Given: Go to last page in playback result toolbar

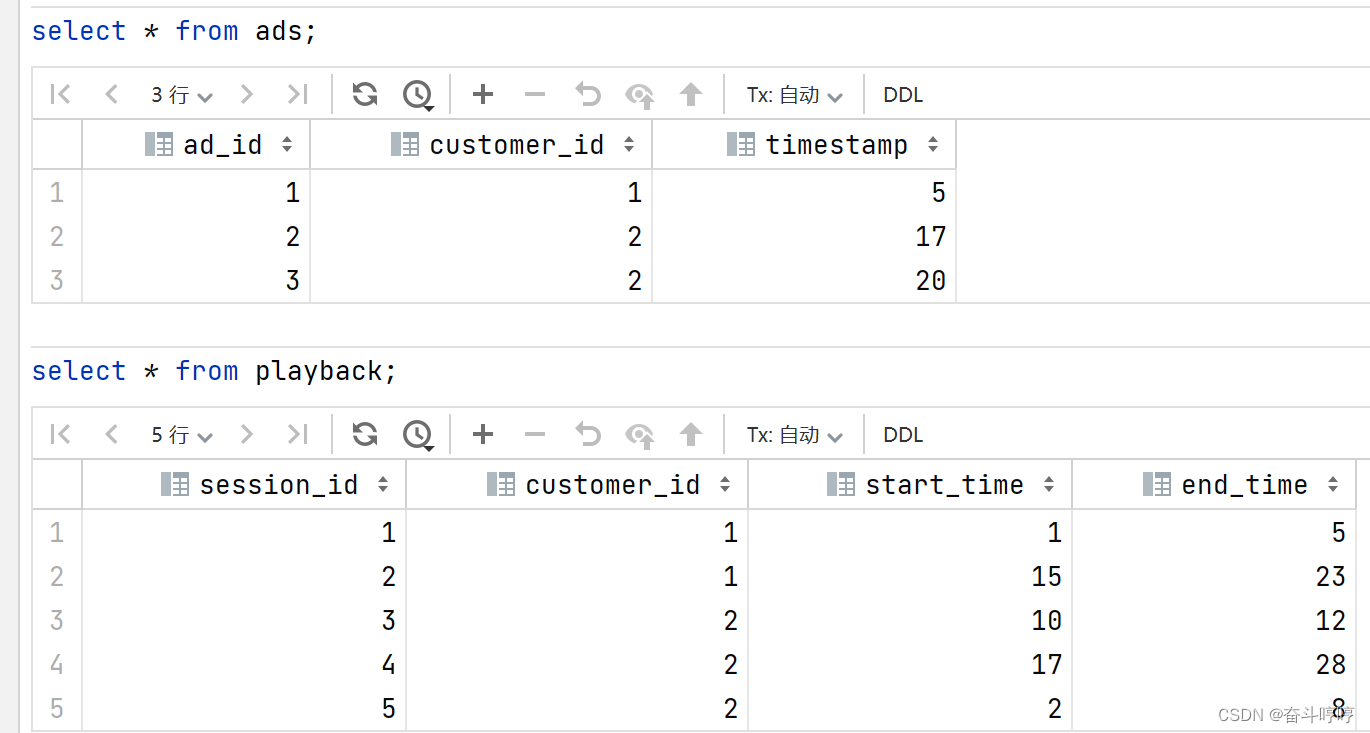Looking at the screenshot, I should click(x=297, y=434).
